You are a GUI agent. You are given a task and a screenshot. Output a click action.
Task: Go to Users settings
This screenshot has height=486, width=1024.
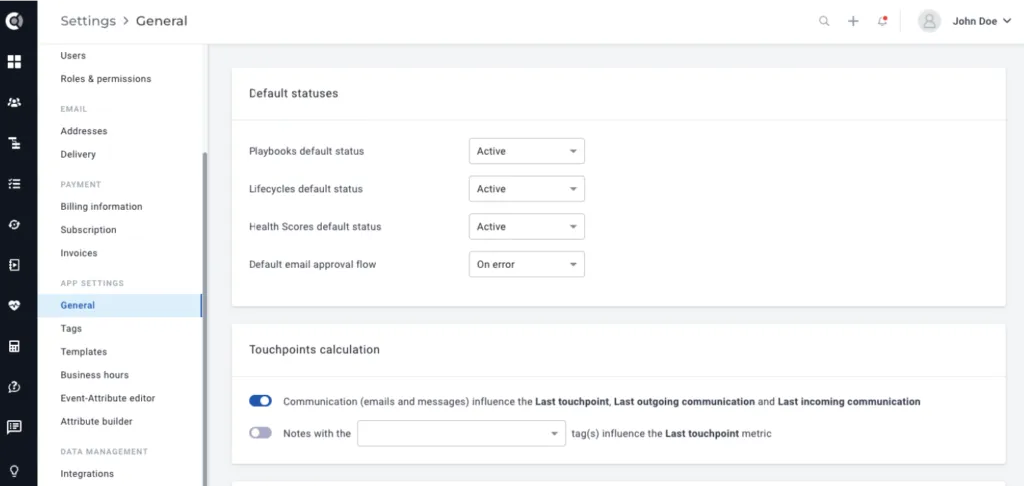pyautogui.click(x=73, y=56)
